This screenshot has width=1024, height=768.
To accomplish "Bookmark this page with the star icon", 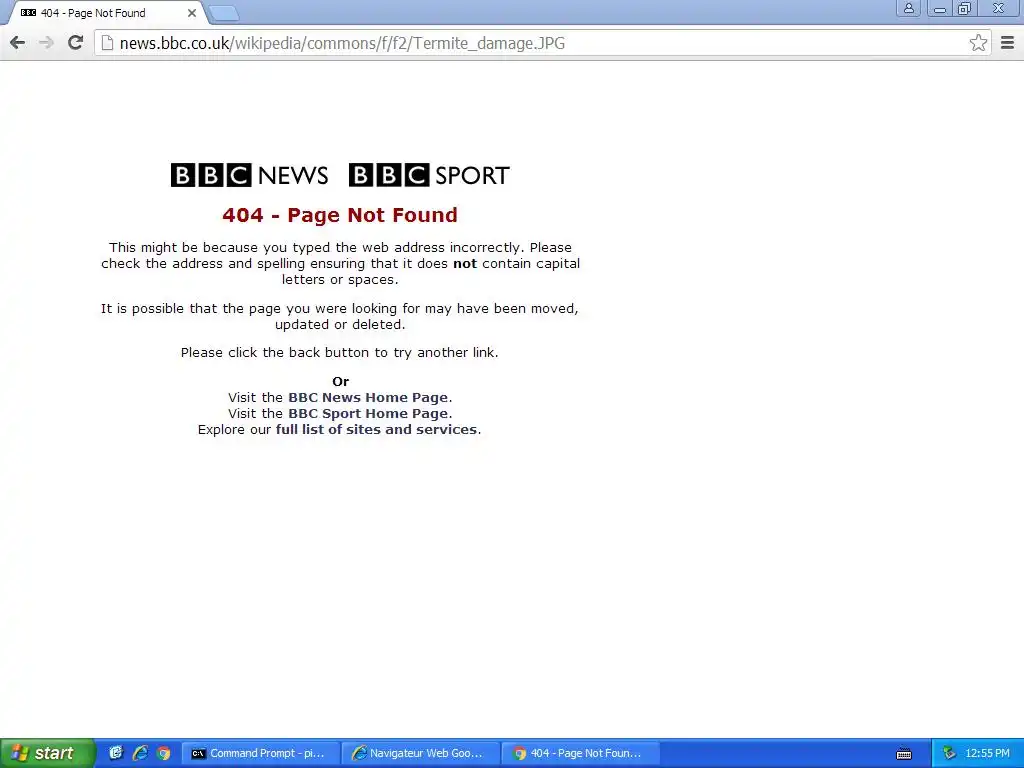I will [x=978, y=43].
